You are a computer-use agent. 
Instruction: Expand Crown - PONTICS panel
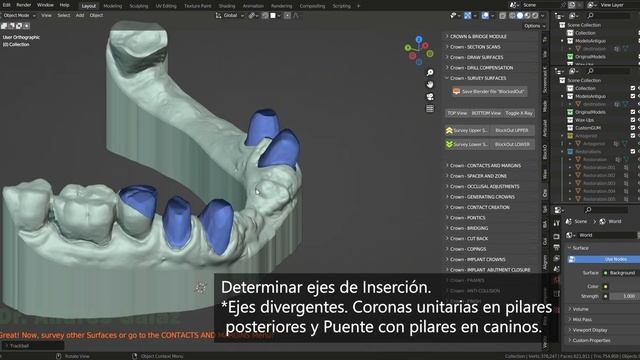coord(490,218)
